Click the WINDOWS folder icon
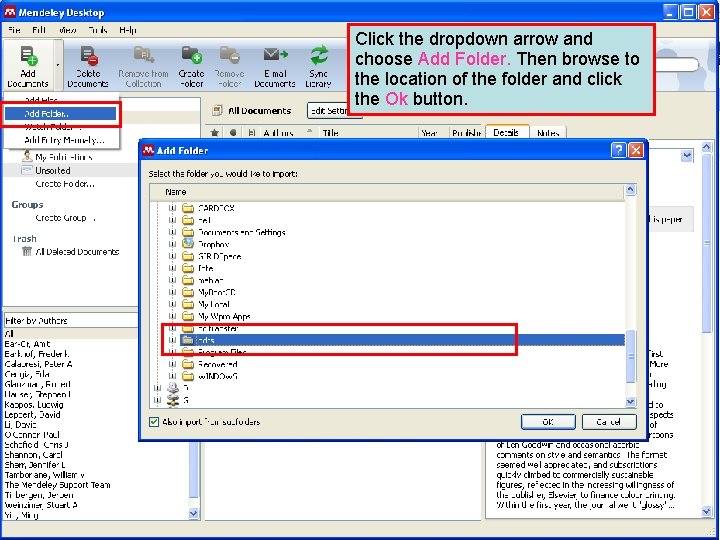Viewport: 720px width, 540px height. point(187,376)
